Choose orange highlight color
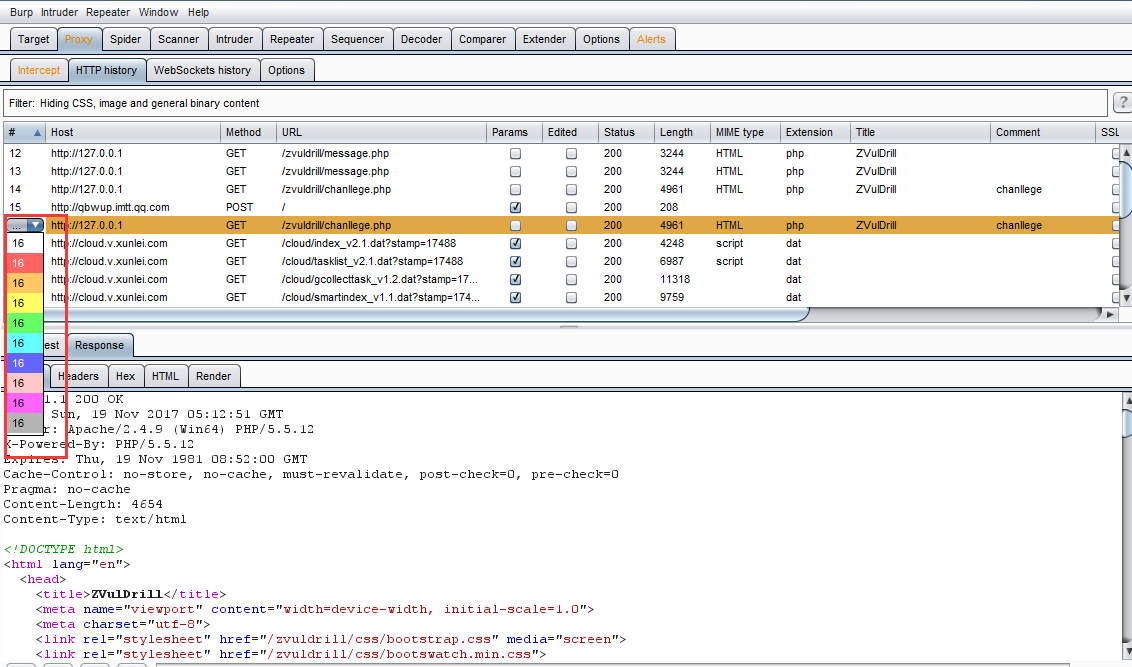1132x667 pixels. point(25,283)
